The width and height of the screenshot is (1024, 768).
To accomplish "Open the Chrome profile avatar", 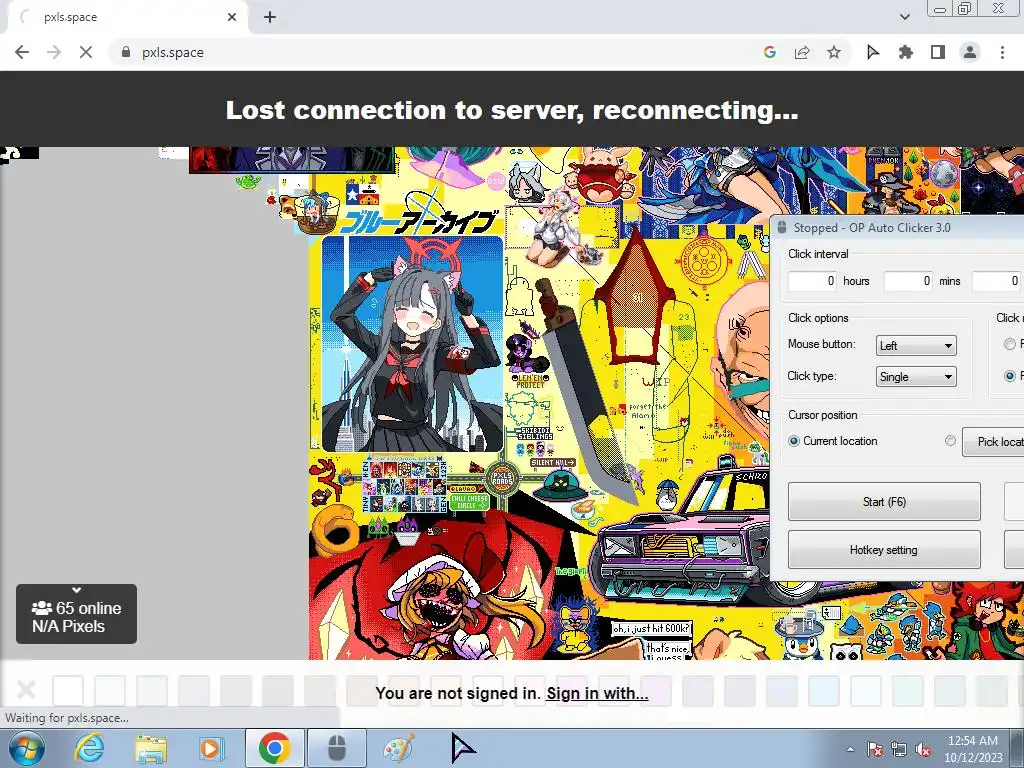I will (970, 52).
